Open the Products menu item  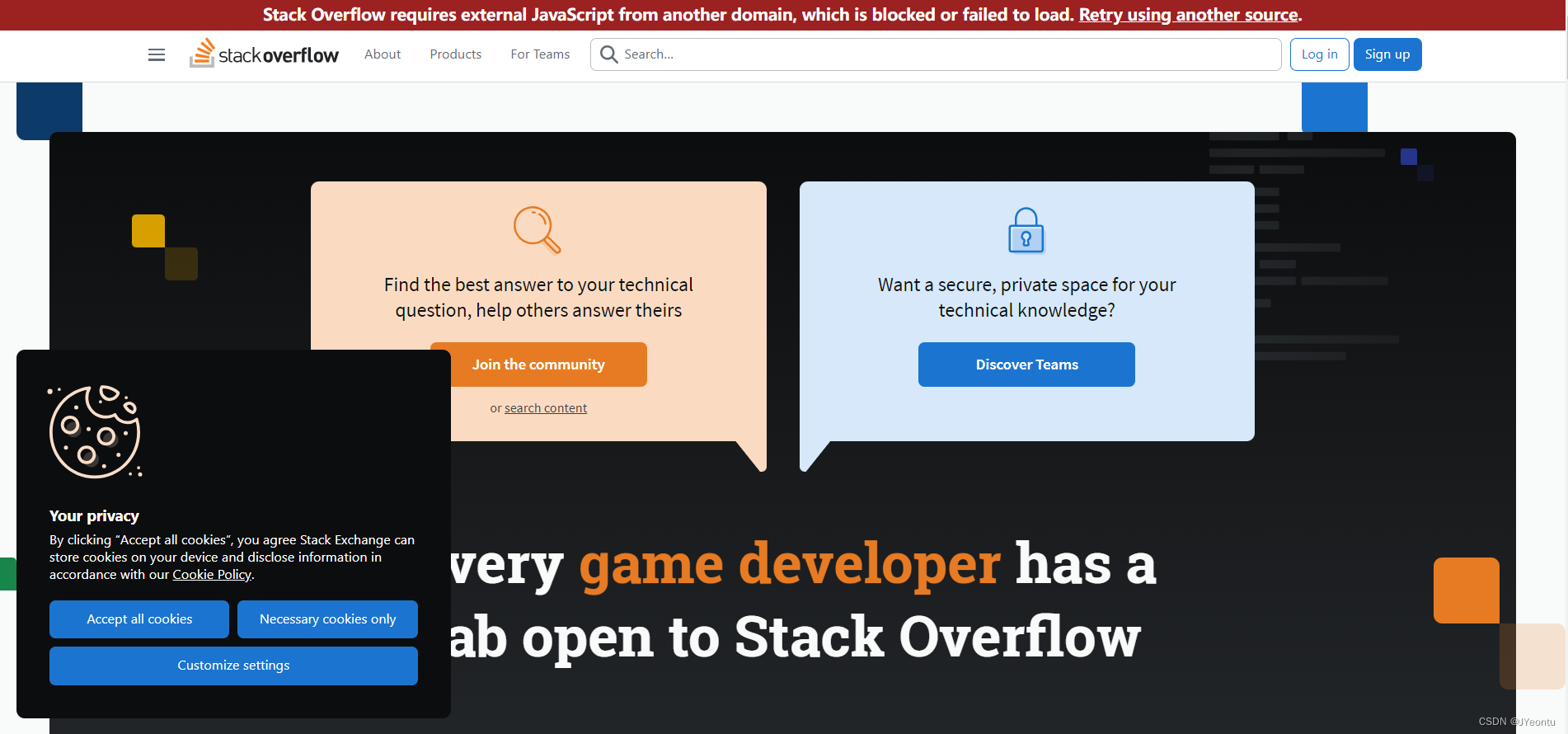(x=455, y=54)
